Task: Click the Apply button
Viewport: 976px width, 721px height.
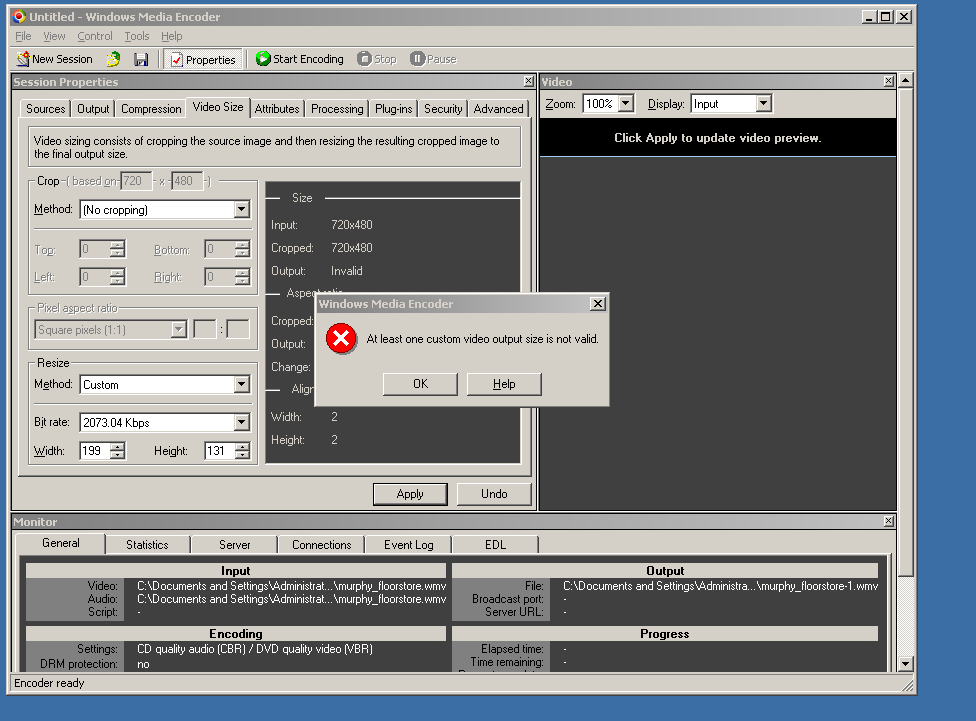Action: [x=410, y=494]
